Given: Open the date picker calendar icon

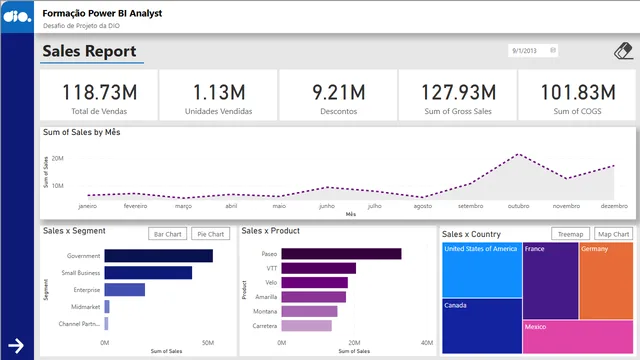Looking at the screenshot, I should pos(553,50).
